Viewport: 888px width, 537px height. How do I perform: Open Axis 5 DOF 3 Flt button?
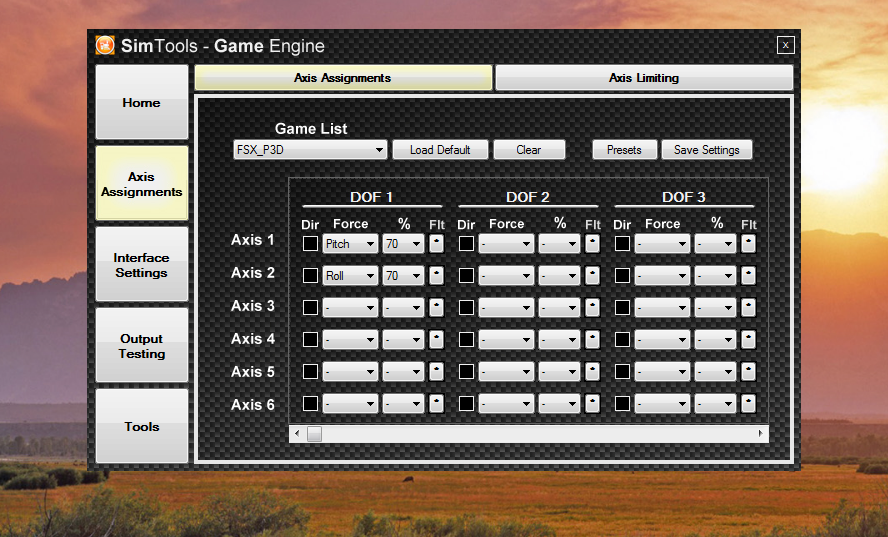click(x=748, y=372)
